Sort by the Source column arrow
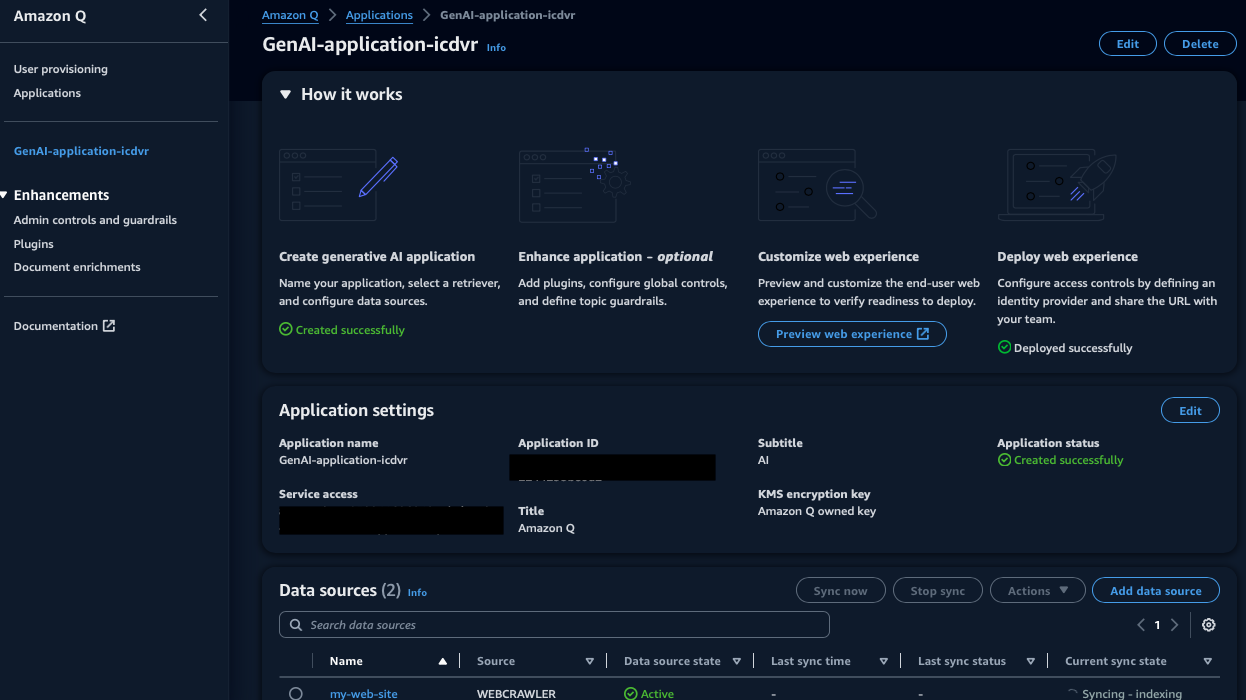Viewport: 1246px width, 700px height. 590,661
